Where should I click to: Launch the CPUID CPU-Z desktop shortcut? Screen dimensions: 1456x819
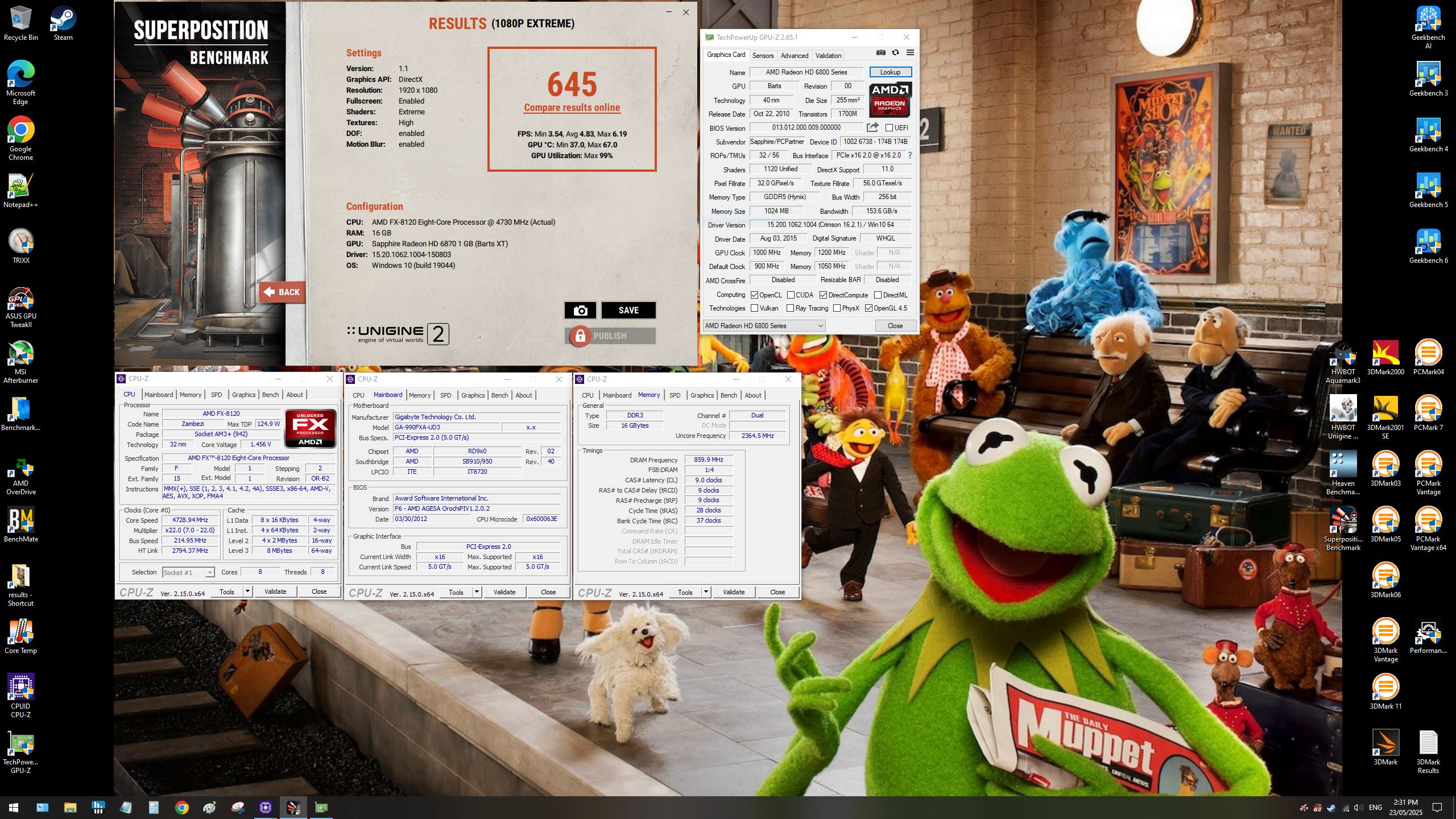[x=21, y=695]
